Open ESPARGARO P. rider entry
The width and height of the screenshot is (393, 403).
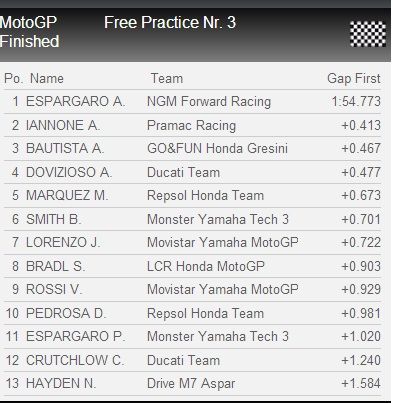coord(76,336)
